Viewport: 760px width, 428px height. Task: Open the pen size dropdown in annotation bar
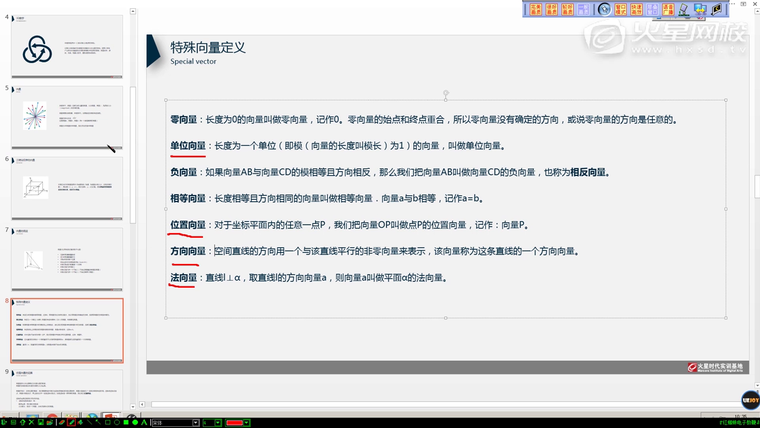tap(218, 422)
